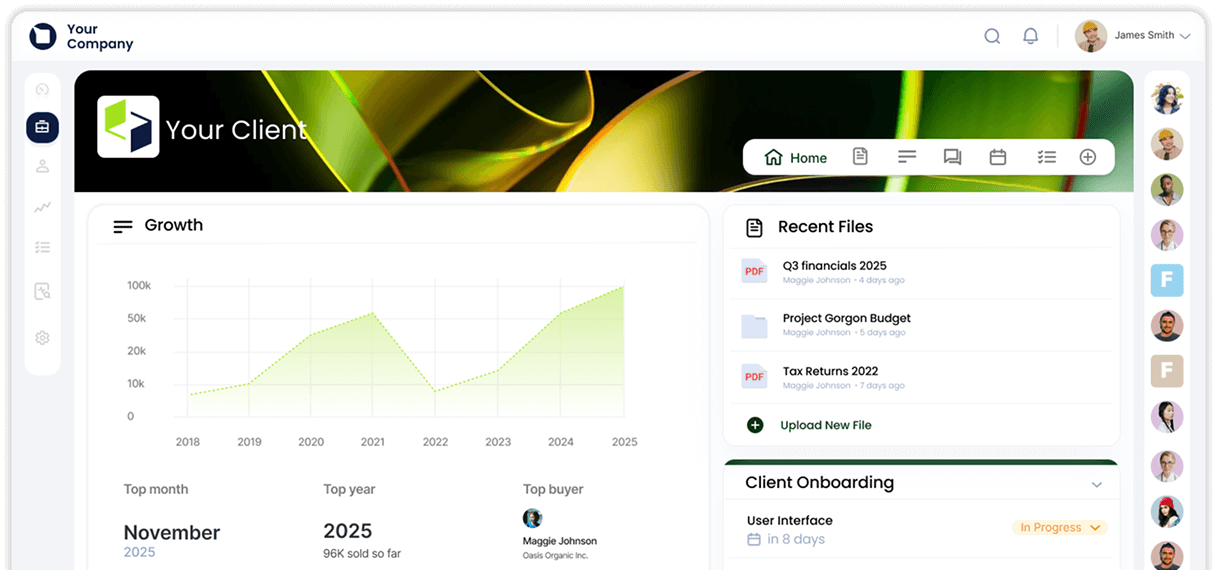Click the beige F contact tile
1218x570 pixels.
[1167, 371]
